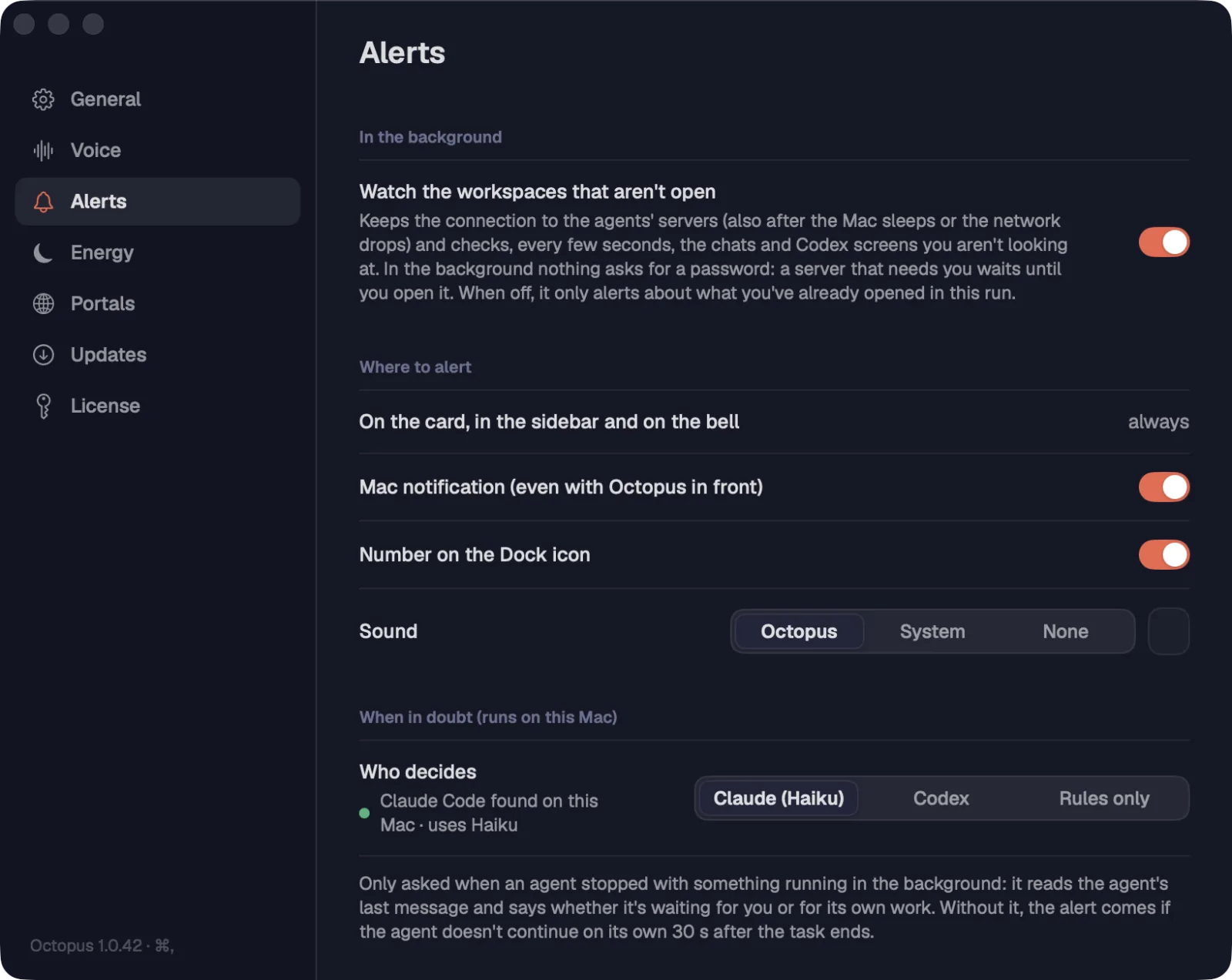Select the bell icon for Alerts
This screenshot has width=1232, height=980.
(43, 202)
